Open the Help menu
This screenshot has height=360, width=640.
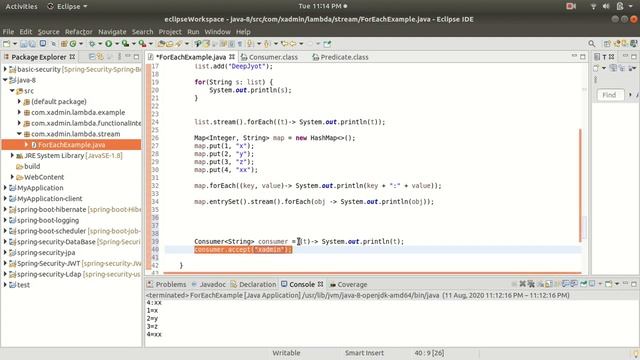click(243, 31)
